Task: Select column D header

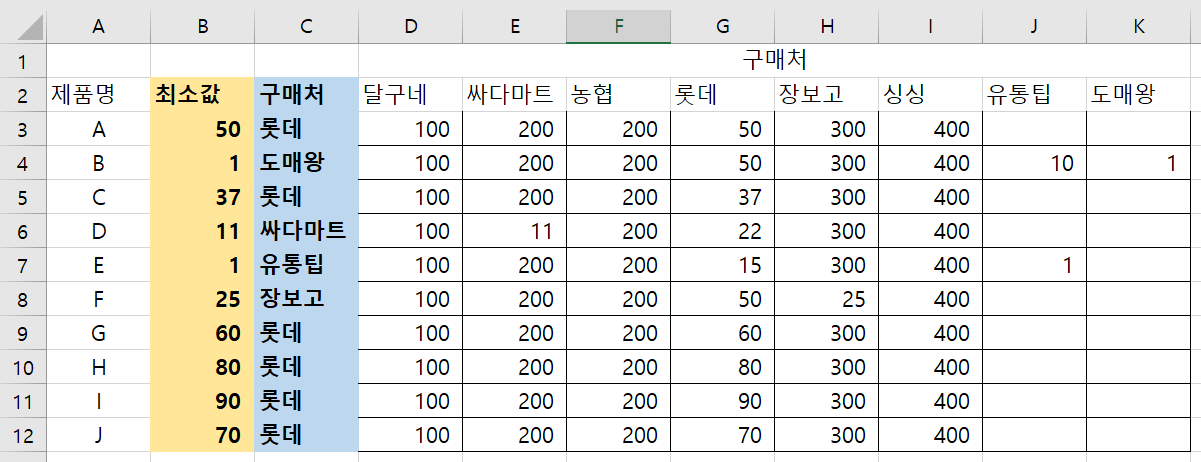Action: 410,27
